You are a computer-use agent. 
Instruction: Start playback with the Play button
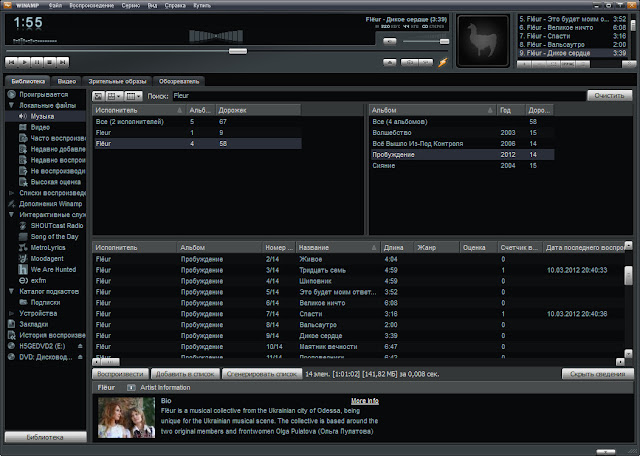(24, 62)
